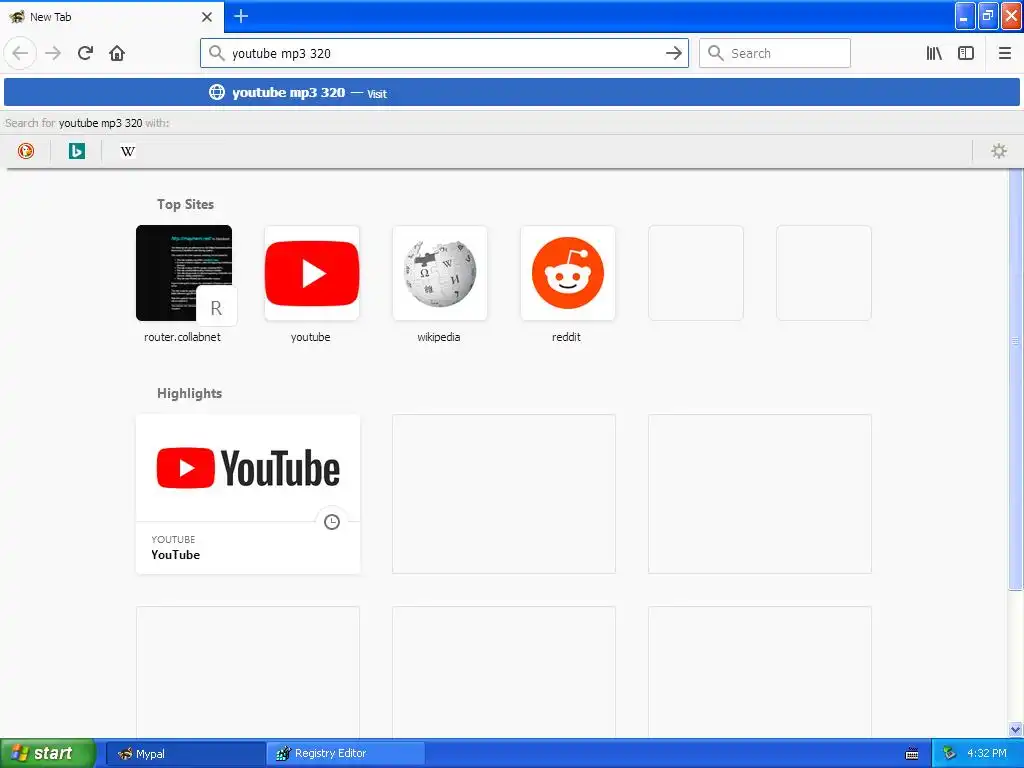The width and height of the screenshot is (1024, 768).
Task: Open the Library bookshelf icon
Action: 934,53
